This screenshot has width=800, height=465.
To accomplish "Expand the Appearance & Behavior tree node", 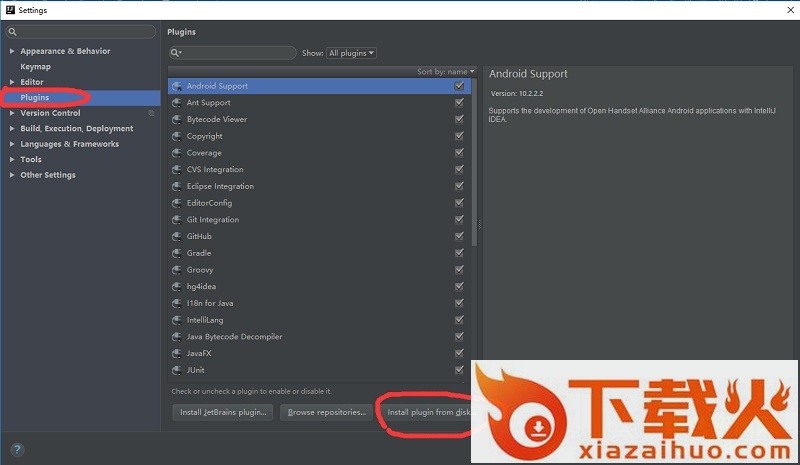I will (12, 51).
